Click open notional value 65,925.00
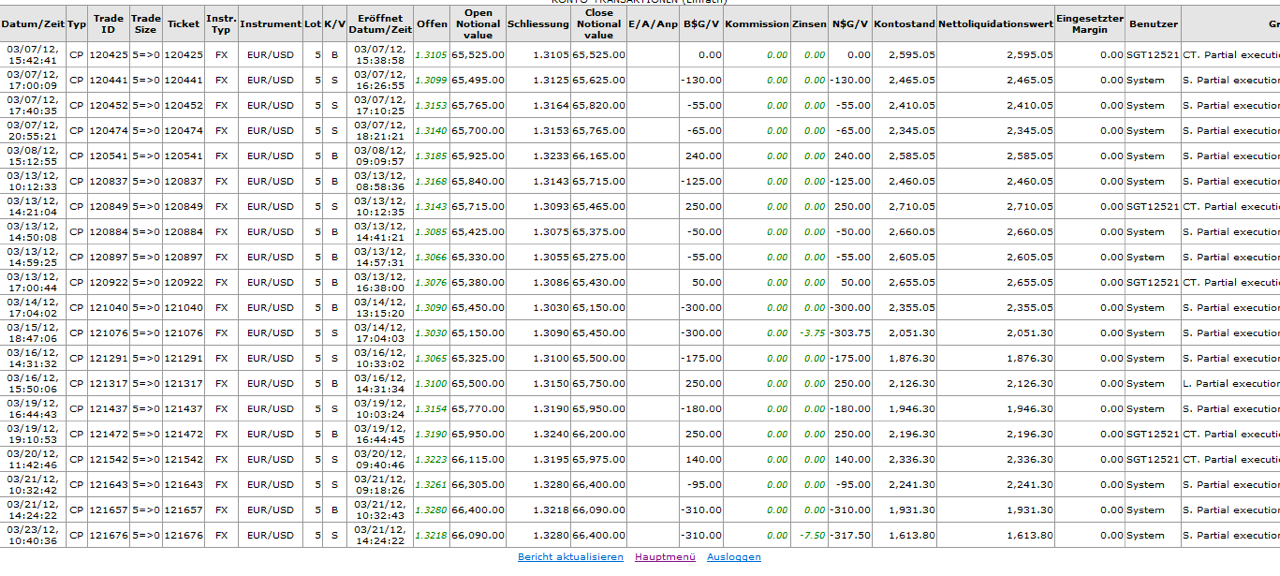The width and height of the screenshot is (1280, 576). coord(478,156)
